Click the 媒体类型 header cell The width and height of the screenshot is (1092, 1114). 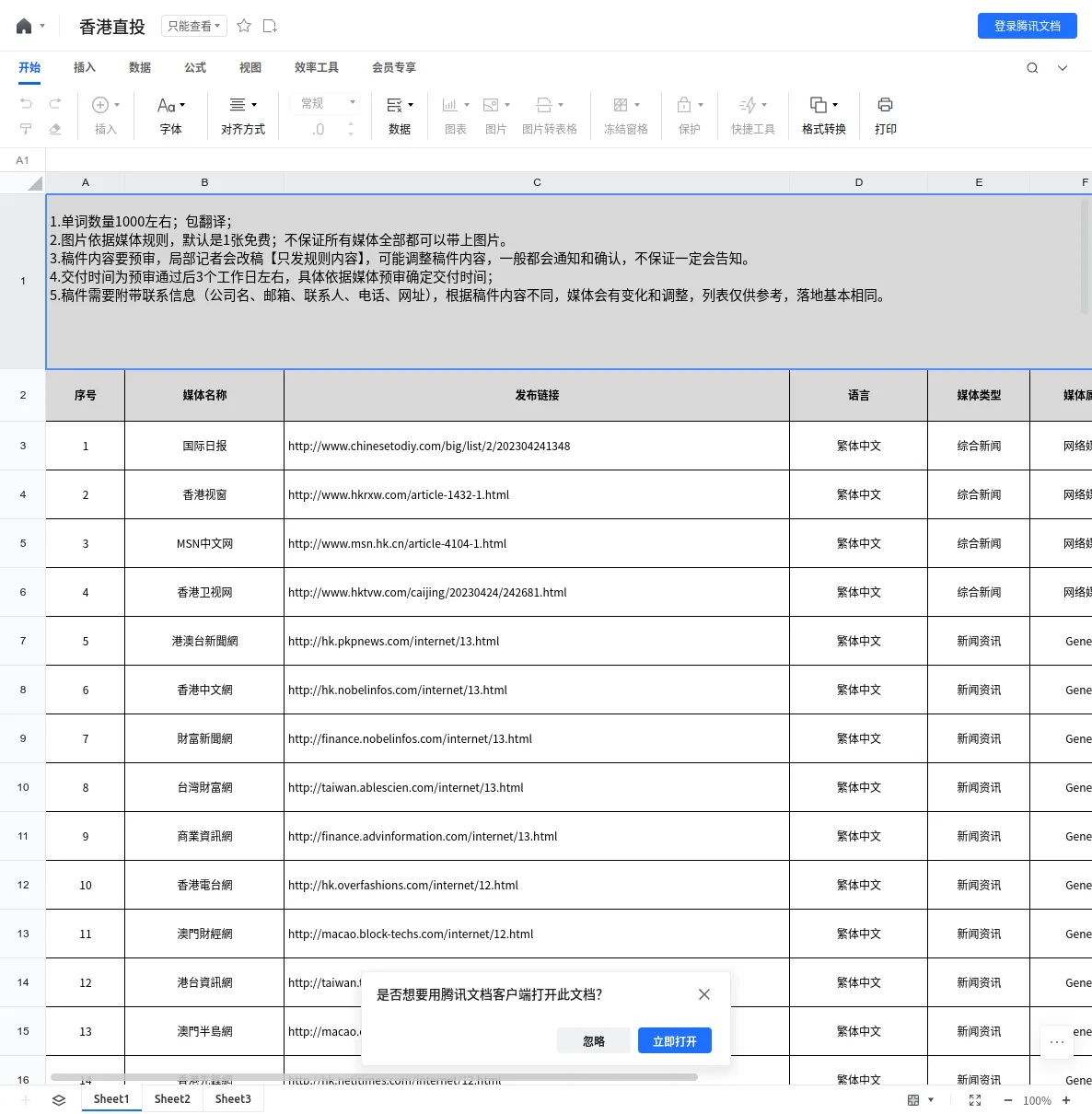[979, 395]
